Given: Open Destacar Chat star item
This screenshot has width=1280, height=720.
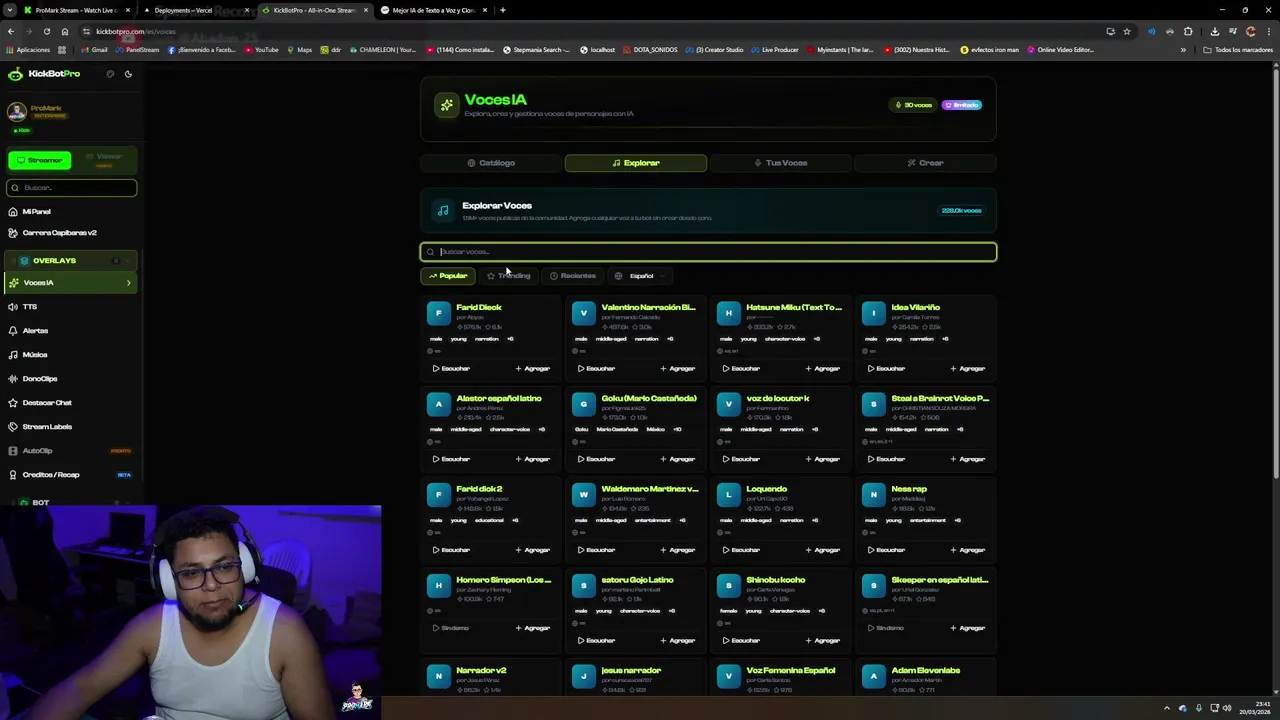Looking at the screenshot, I should click(x=70, y=403).
